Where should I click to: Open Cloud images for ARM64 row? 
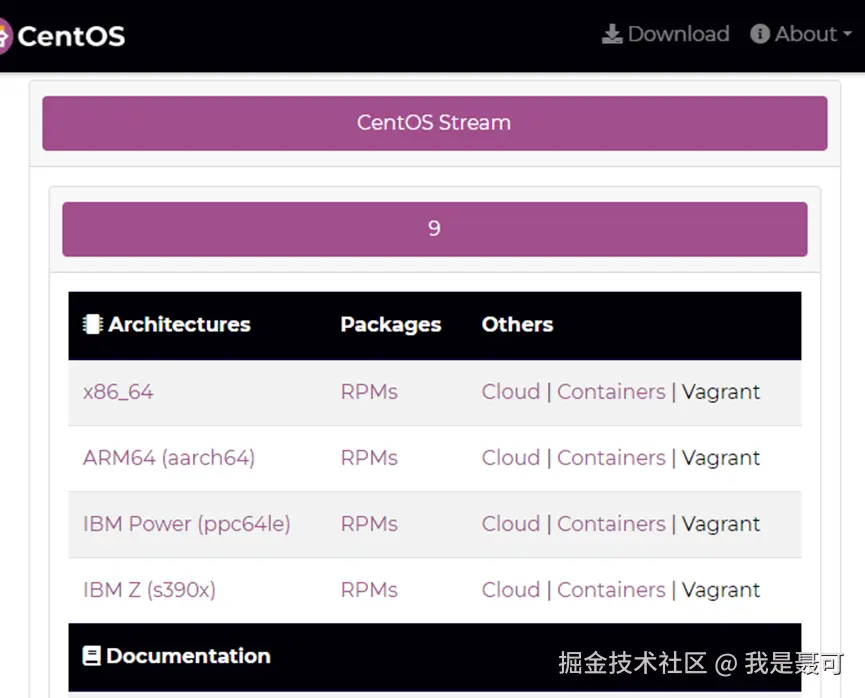click(x=510, y=458)
